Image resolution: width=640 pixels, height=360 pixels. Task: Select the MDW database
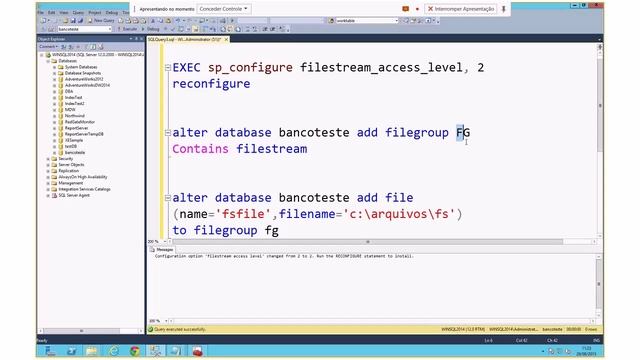pos(70,109)
